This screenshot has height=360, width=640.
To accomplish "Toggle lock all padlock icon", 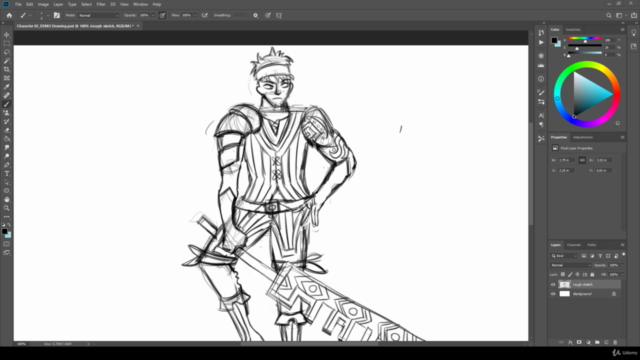I will (592, 275).
